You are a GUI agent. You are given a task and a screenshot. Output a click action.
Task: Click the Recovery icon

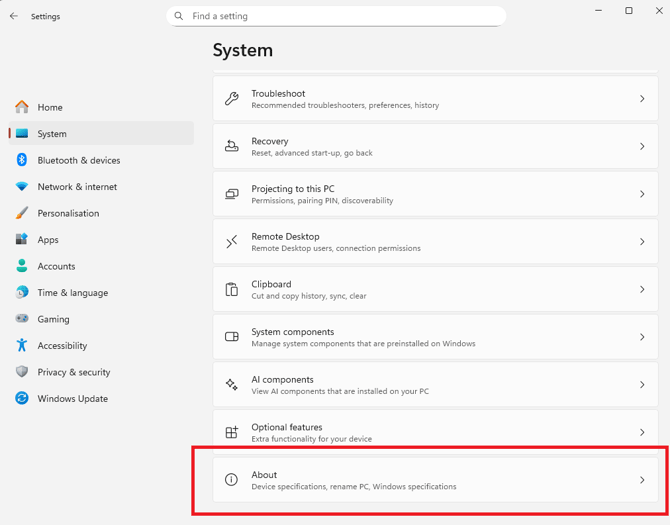[x=232, y=146]
